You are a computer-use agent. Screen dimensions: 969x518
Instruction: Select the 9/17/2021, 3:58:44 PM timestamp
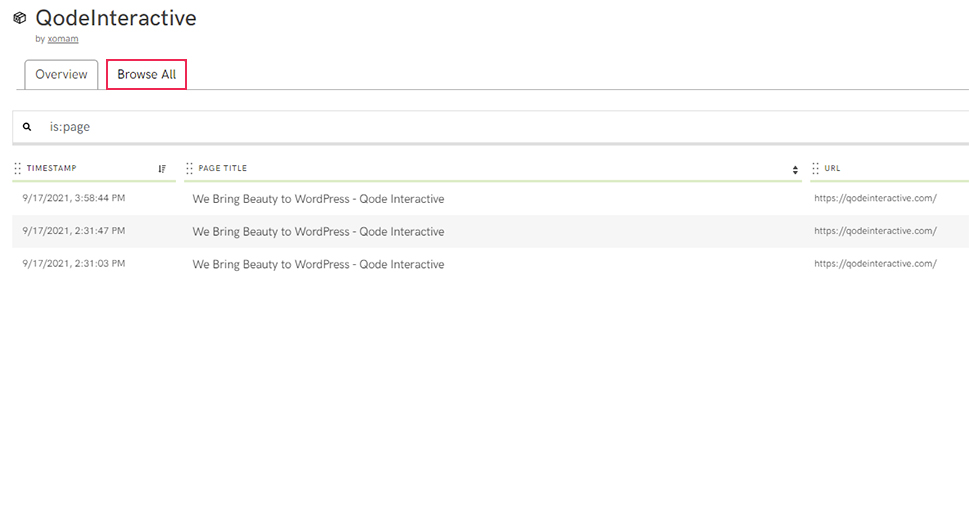point(74,198)
